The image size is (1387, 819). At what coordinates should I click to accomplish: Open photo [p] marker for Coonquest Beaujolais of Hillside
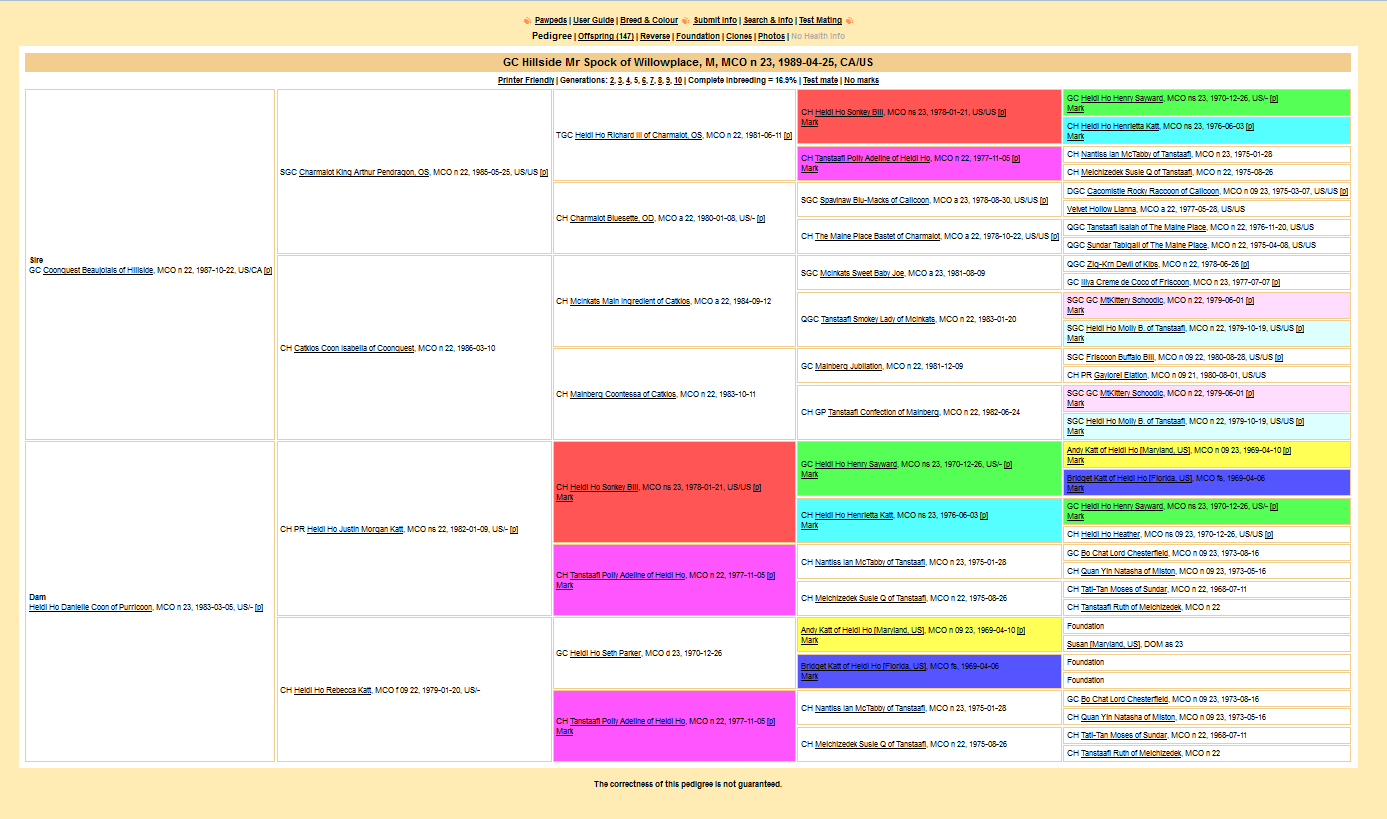point(267,270)
